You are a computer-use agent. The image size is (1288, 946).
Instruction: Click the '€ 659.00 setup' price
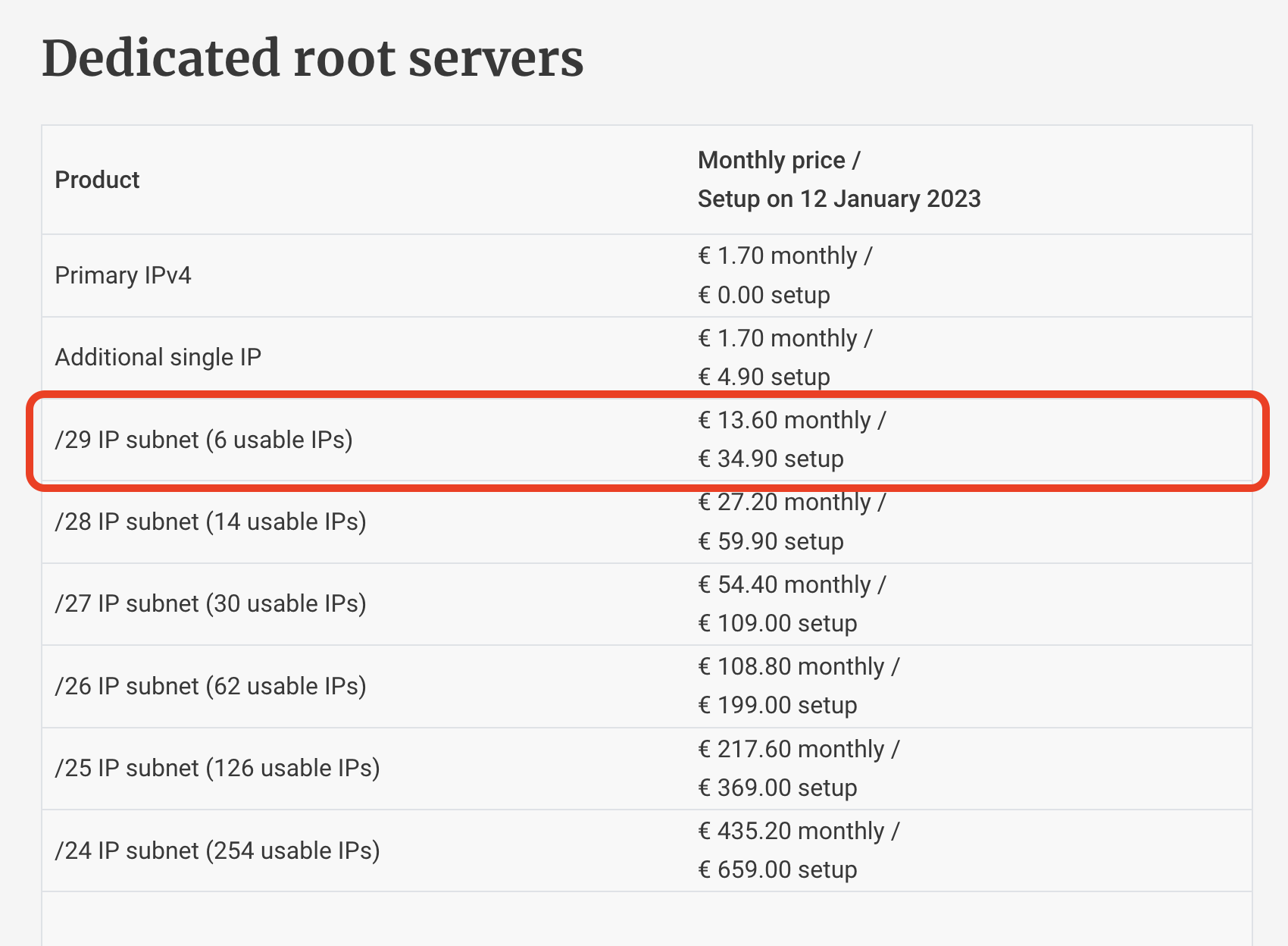pyautogui.click(x=777, y=869)
